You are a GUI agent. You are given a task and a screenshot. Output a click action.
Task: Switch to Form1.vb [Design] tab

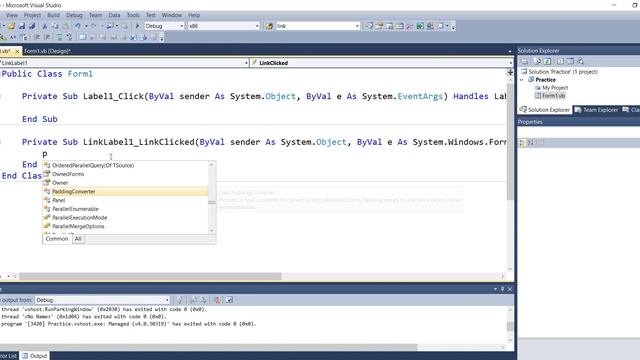coord(47,51)
